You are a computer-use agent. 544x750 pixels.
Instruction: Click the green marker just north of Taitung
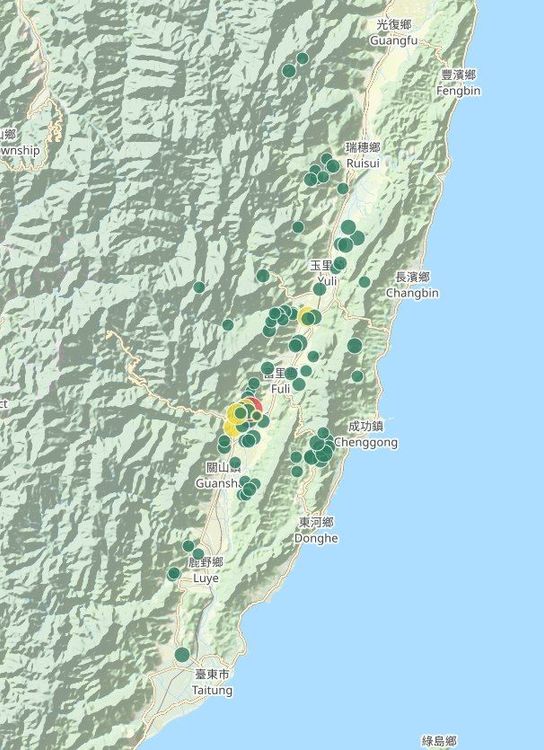pyautogui.click(x=182, y=654)
